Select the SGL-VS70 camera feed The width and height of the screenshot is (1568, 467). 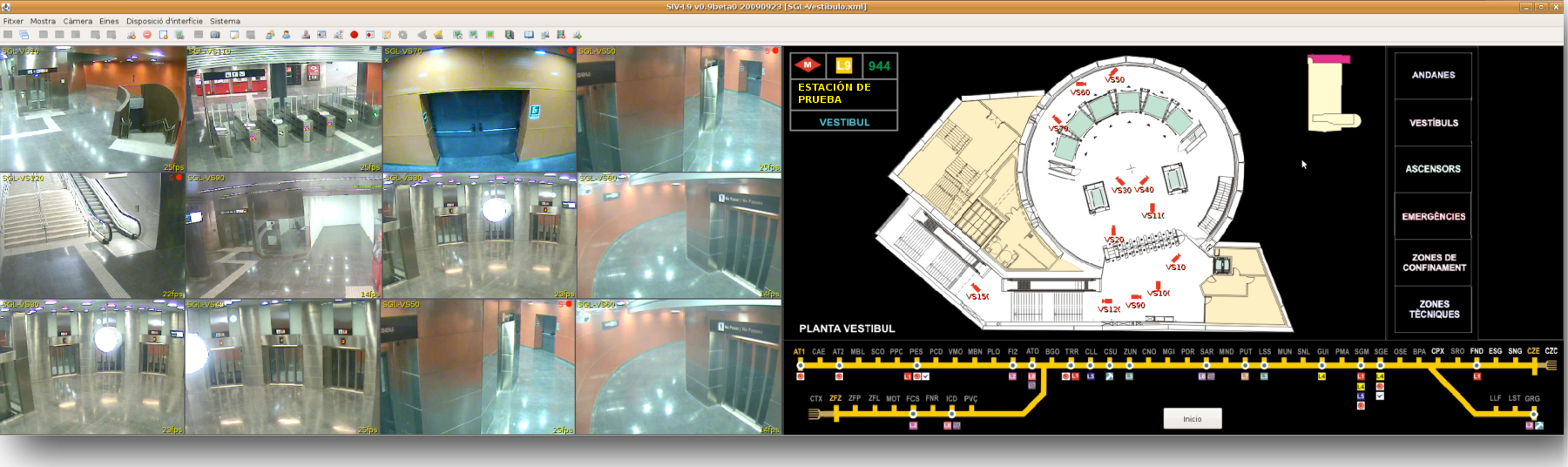coord(479,109)
